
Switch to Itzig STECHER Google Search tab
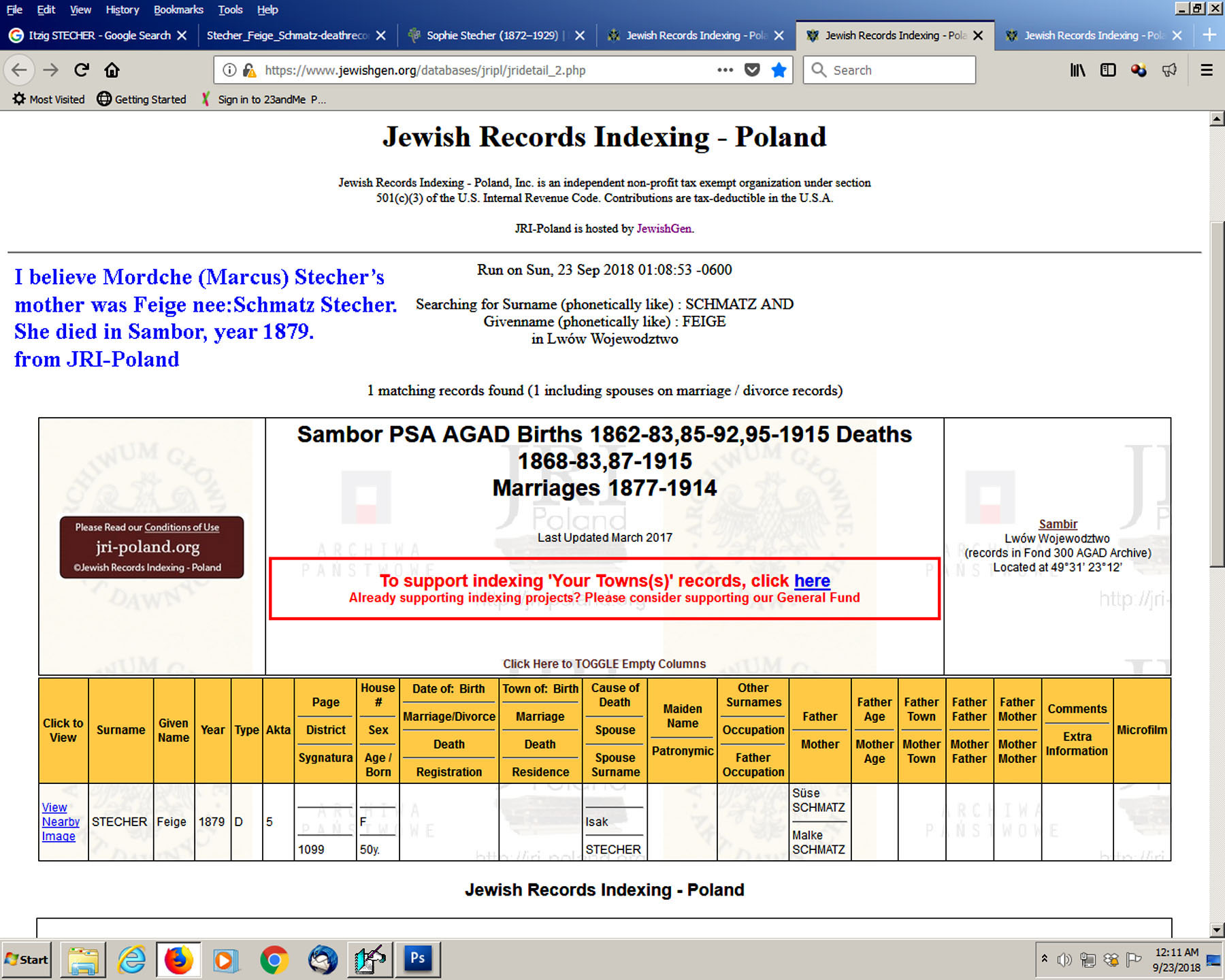click(99, 35)
